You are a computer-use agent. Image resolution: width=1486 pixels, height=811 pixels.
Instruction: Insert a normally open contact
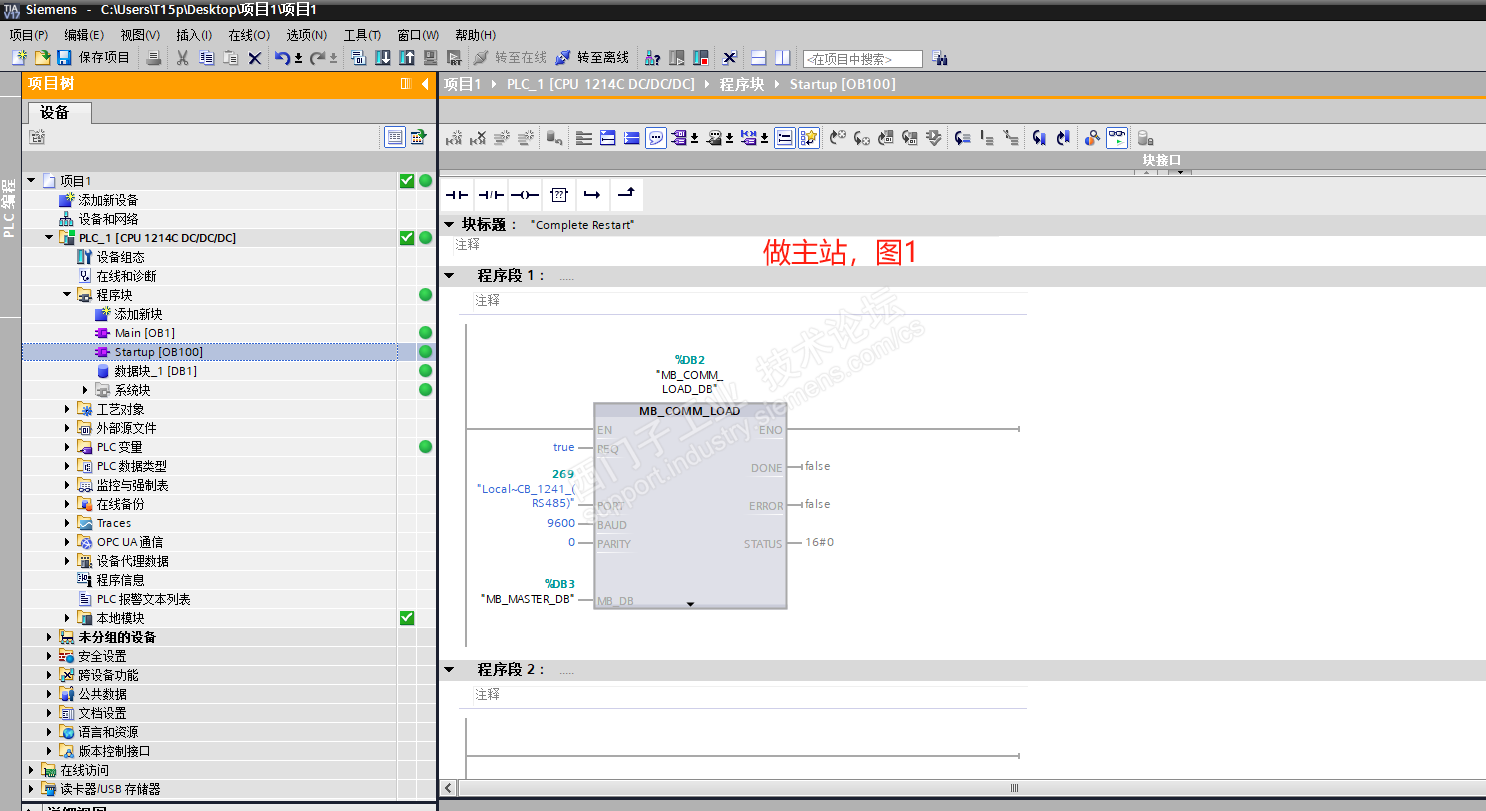pos(457,194)
